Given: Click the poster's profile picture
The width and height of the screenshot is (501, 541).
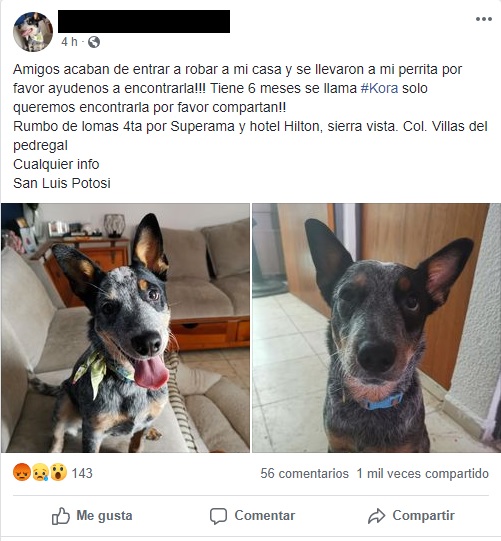Looking at the screenshot, I should click(33, 32).
